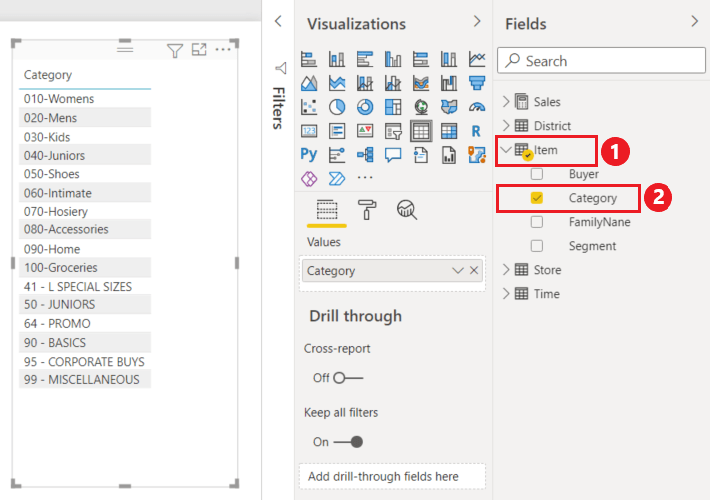The width and height of the screenshot is (710, 500).
Task: Collapse the Item table in Fields
Action: 506,150
